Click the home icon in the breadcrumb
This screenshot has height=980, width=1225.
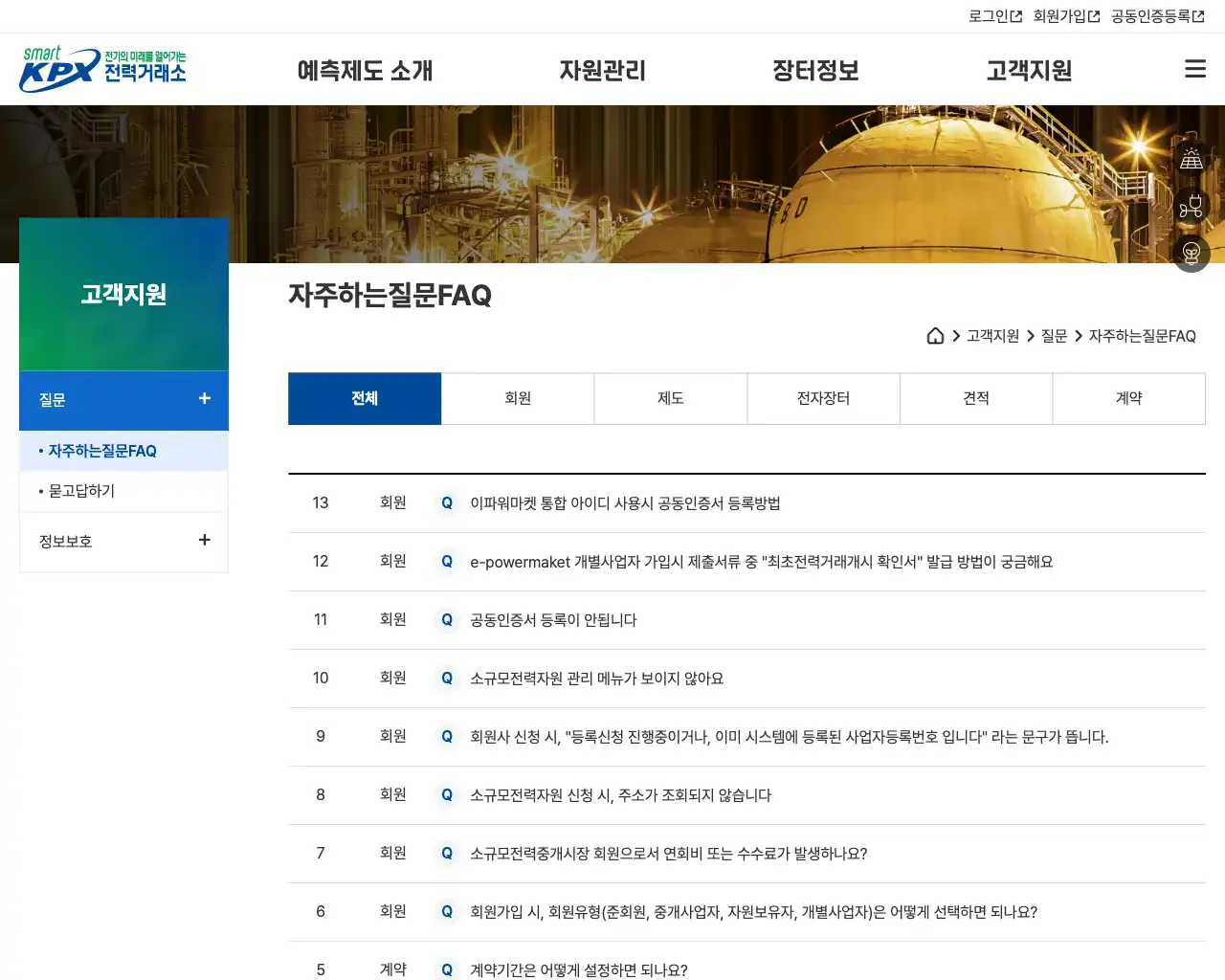[x=935, y=336]
